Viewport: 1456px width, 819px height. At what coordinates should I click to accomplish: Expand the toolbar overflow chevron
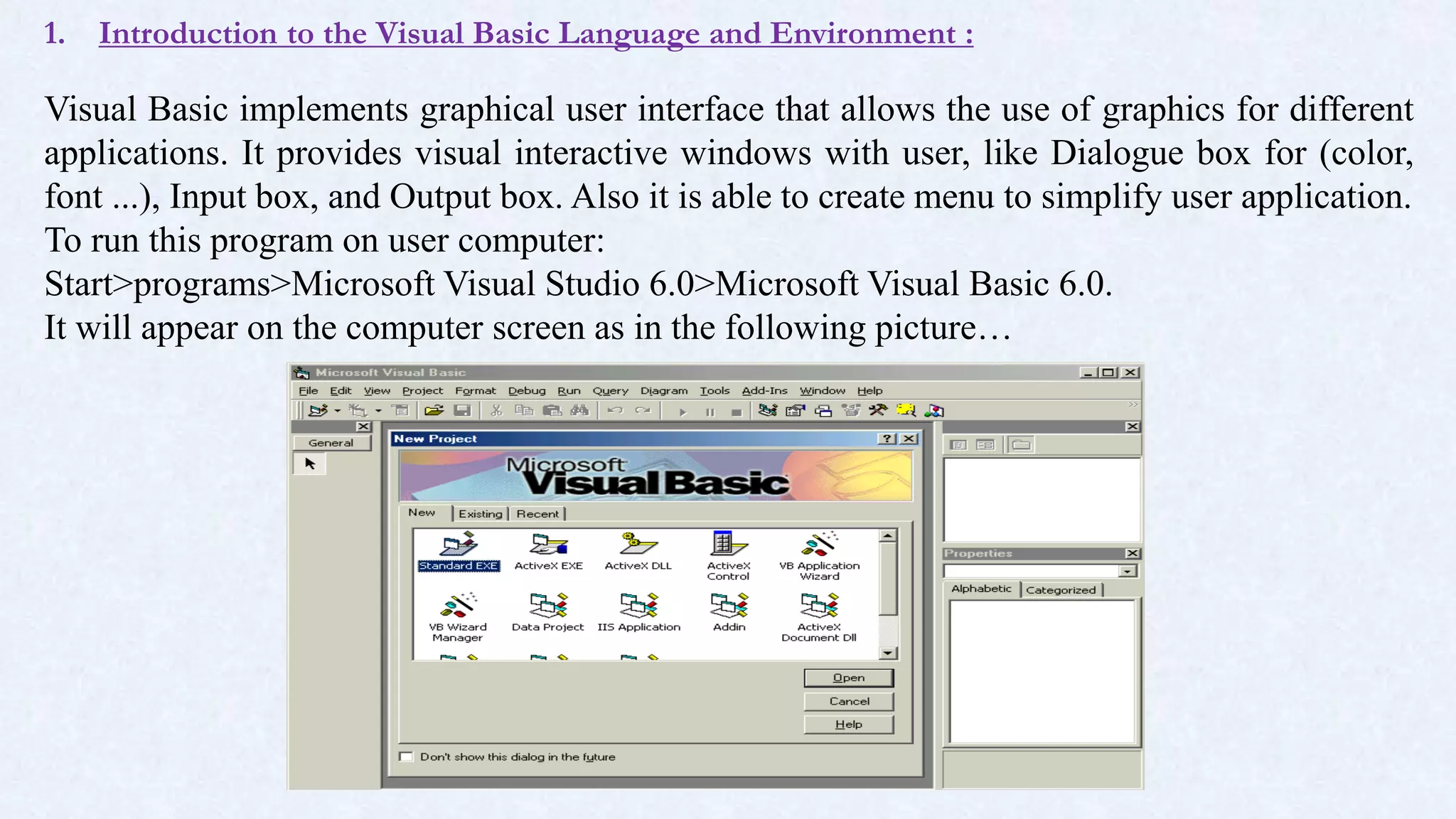1133,405
